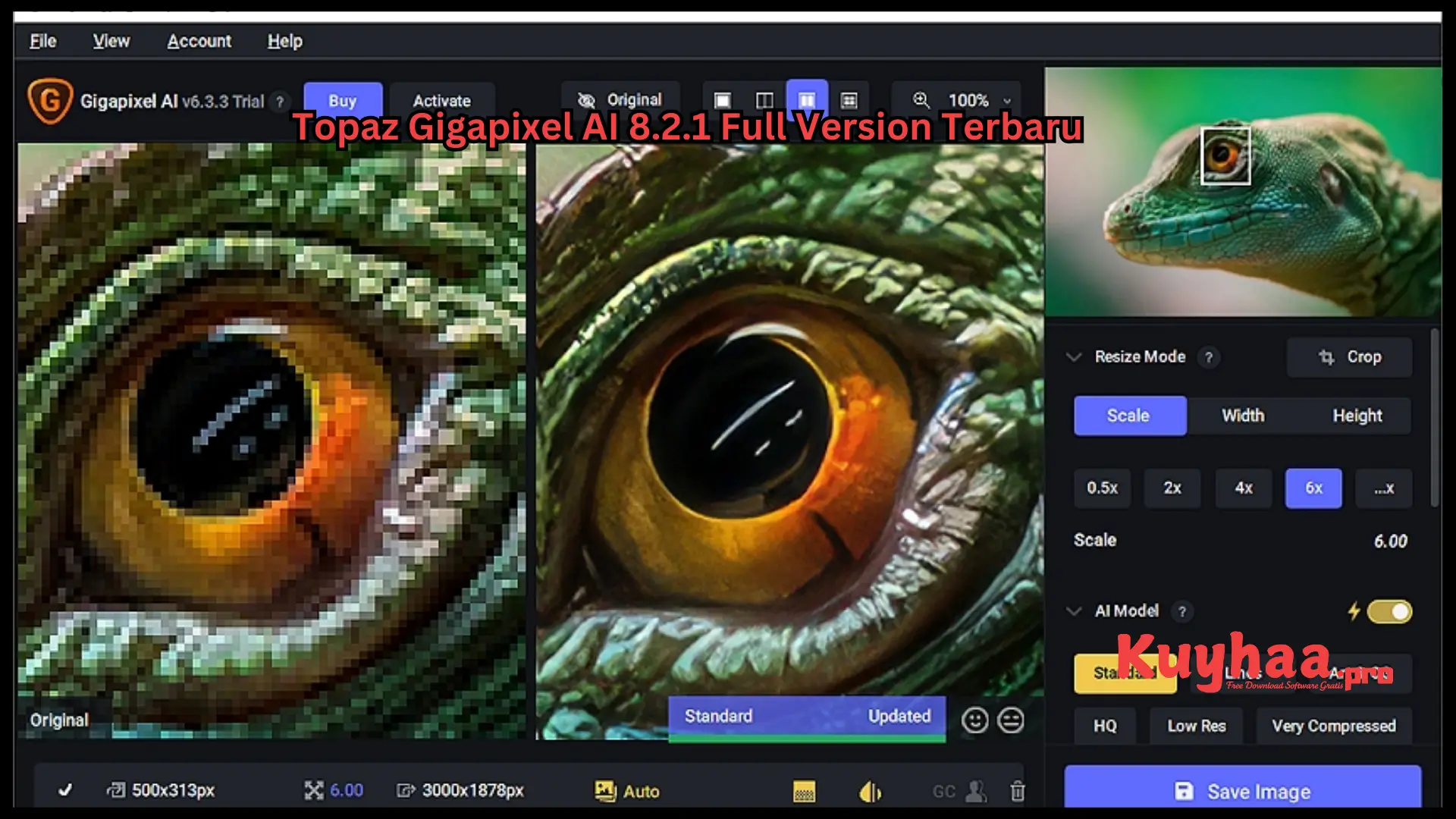Select the Low Res model option
This screenshot has width=1456, height=819.
(x=1197, y=726)
